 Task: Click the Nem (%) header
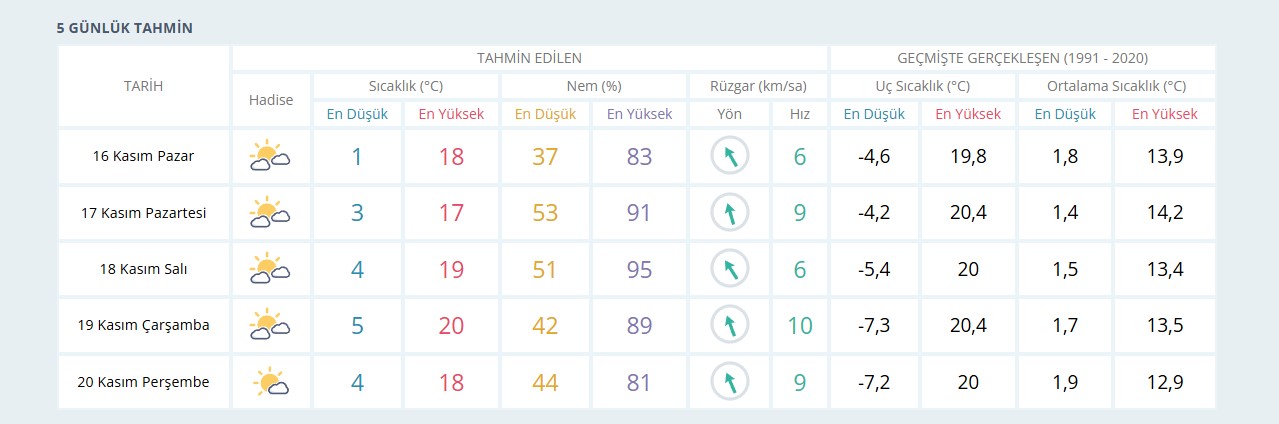point(594,86)
